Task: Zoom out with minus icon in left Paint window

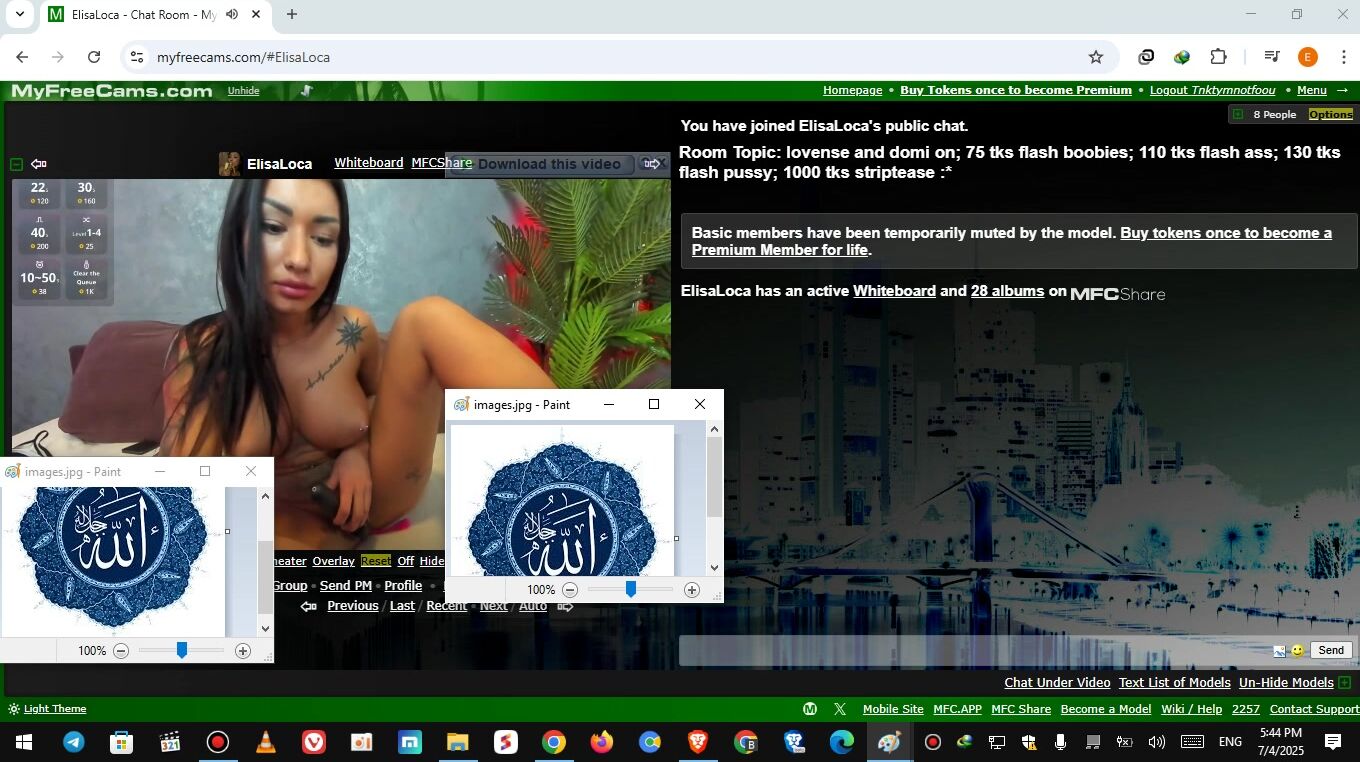Action: (x=121, y=651)
